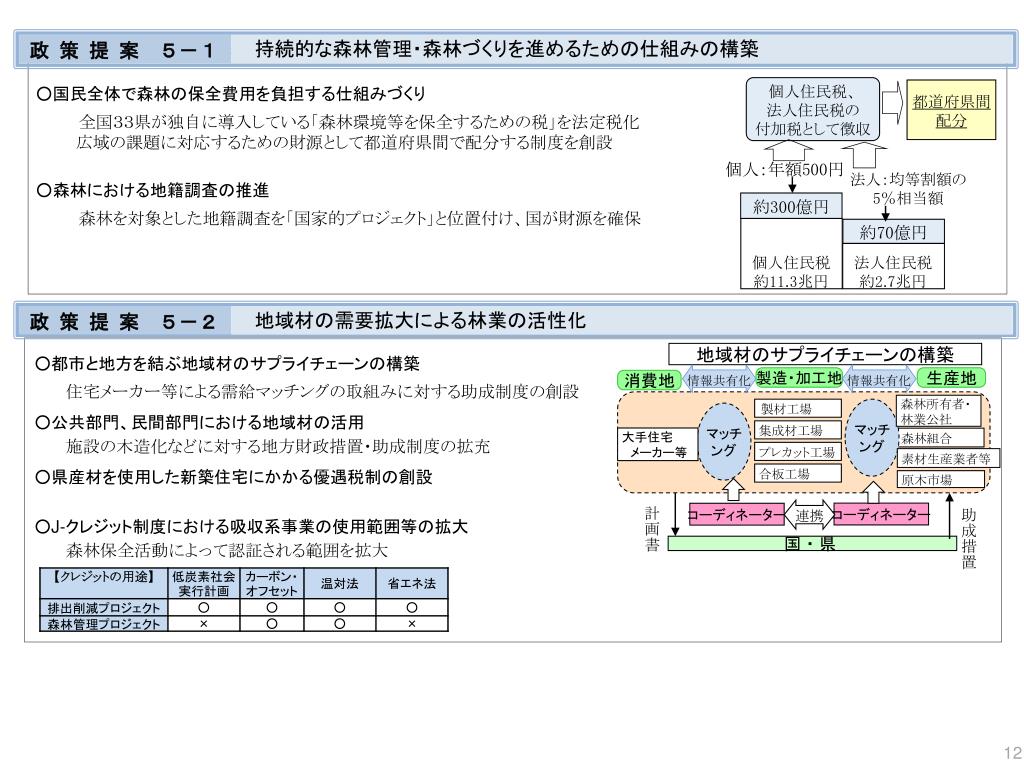Click the column header 省エネ法
The height and width of the screenshot is (768, 1024).
(x=411, y=584)
